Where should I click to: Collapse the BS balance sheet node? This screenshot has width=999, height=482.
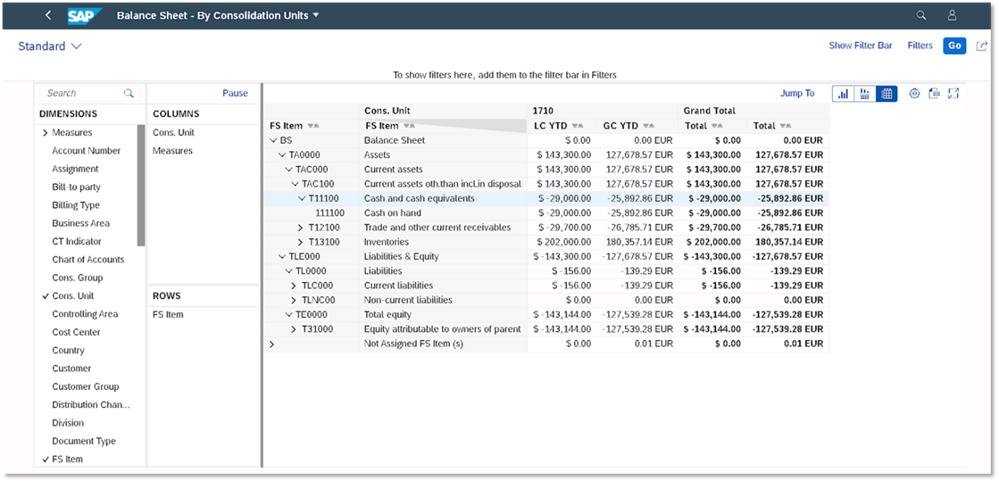(273, 141)
